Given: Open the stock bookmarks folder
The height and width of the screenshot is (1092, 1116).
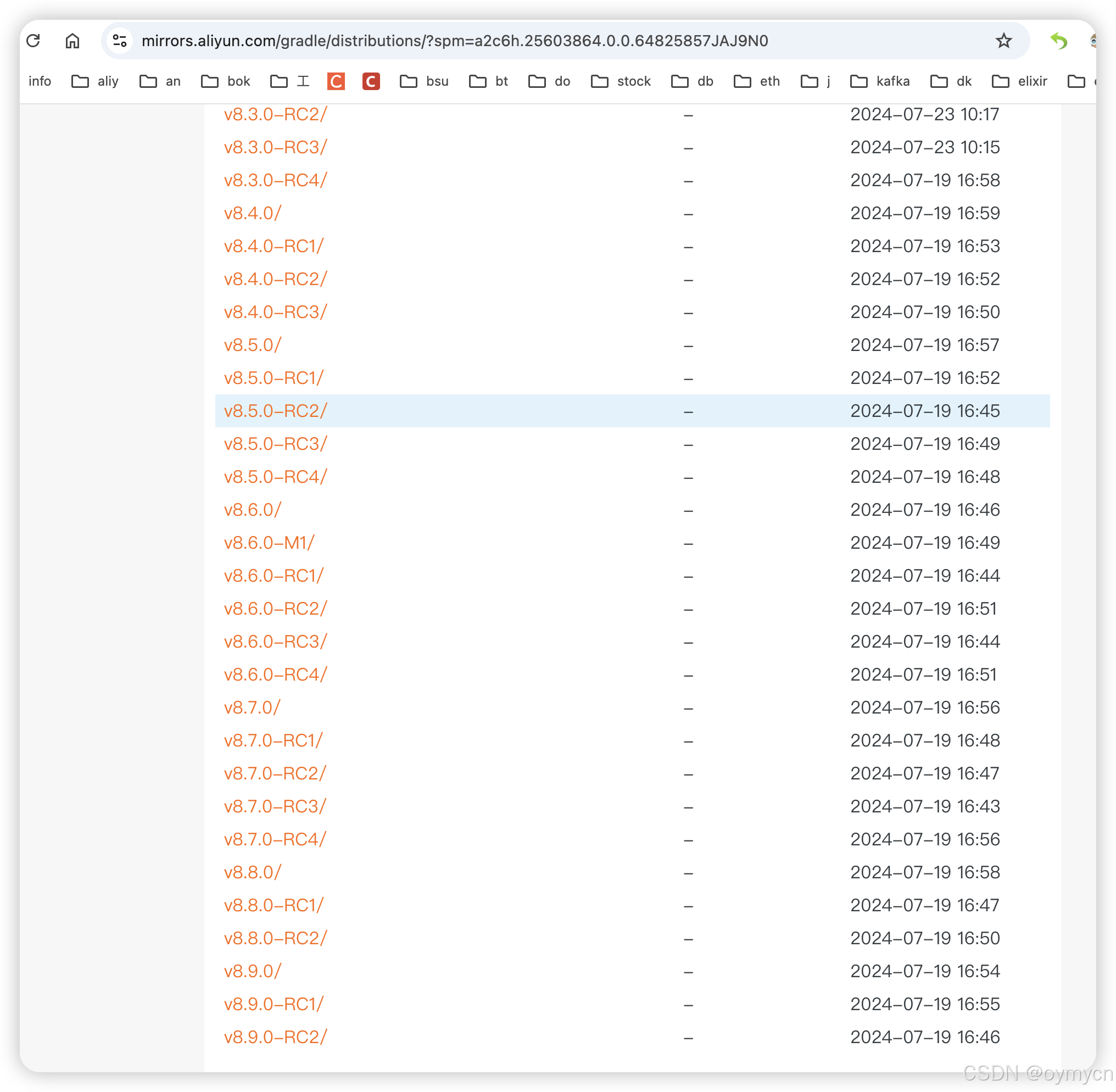Looking at the screenshot, I should pos(621,81).
